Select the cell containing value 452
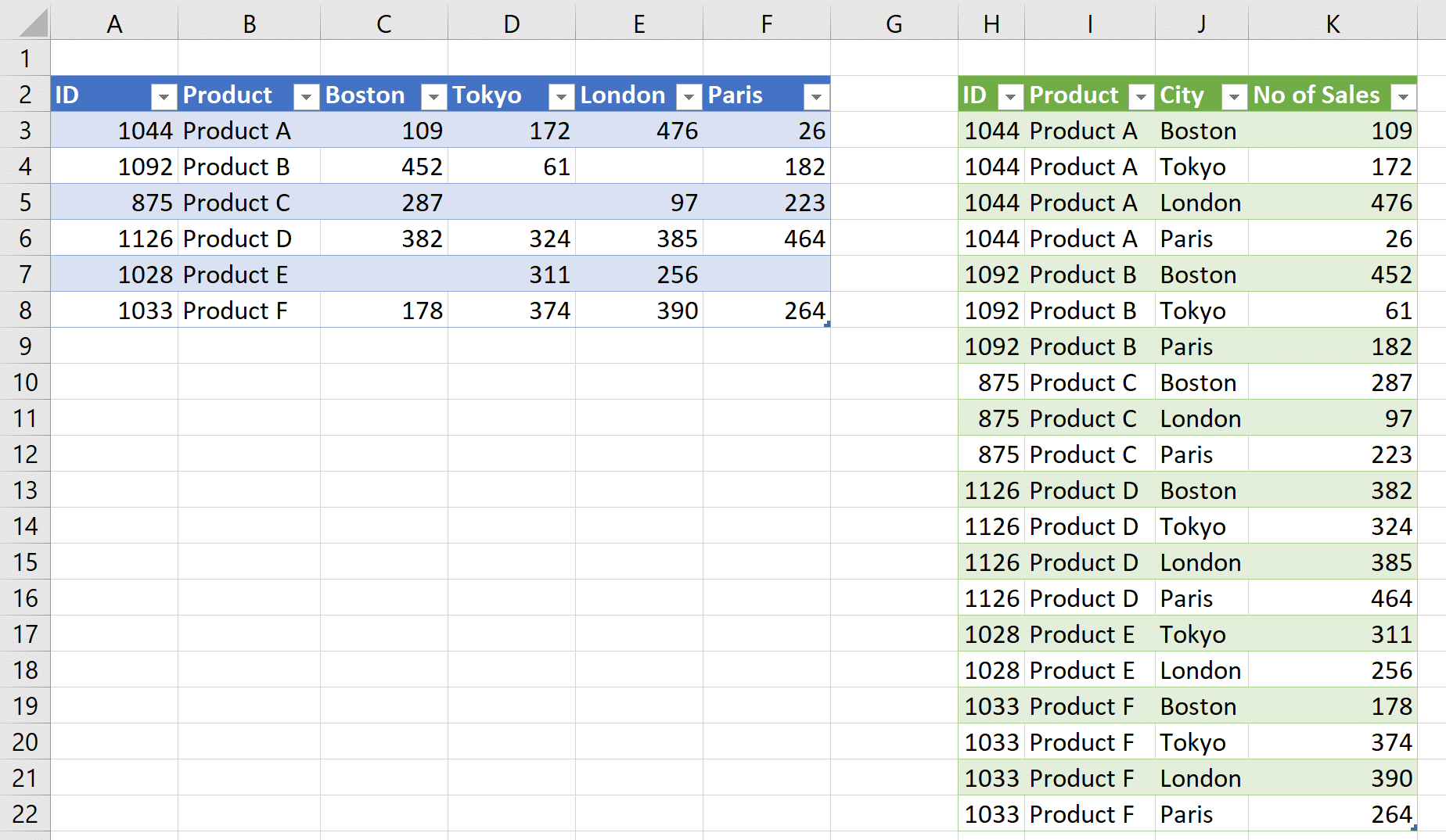The height and width of the screenshot is (840, 1446). coord(383,166)
